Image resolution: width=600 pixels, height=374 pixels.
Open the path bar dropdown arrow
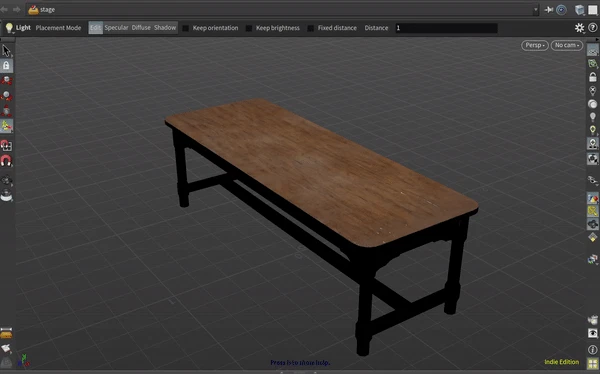[x=535, y=10]
